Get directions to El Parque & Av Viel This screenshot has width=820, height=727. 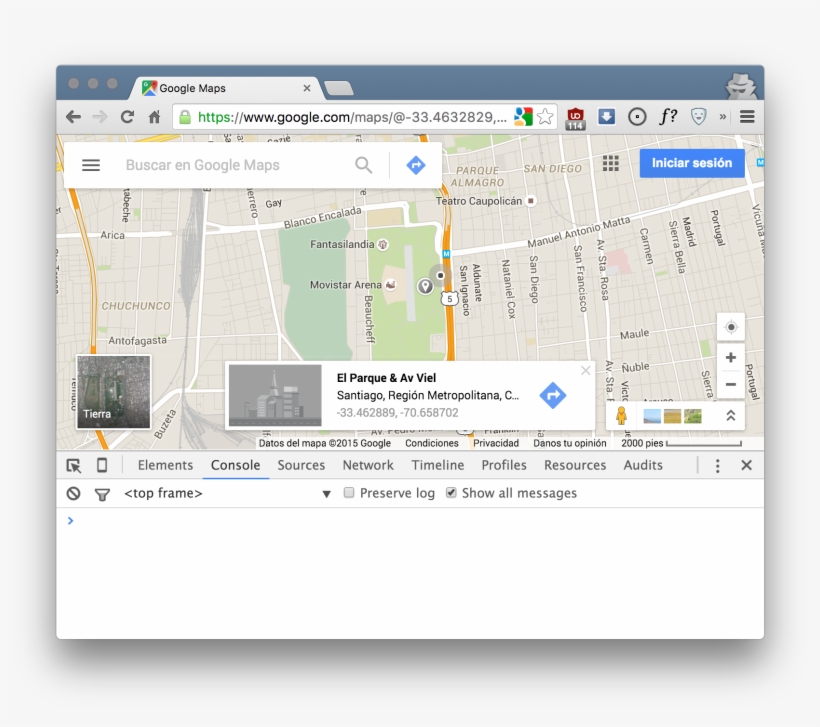(x=553, y=395)
